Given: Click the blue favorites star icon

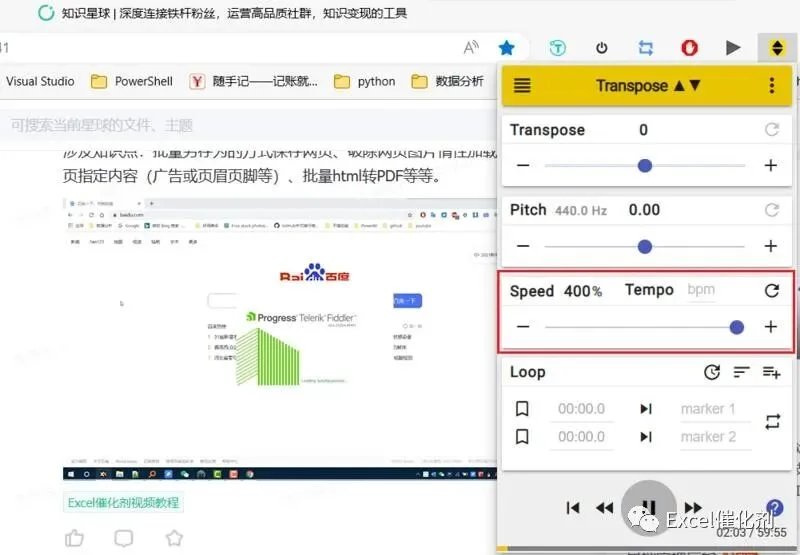Looking at the screenshot, I should pos(507,48).
